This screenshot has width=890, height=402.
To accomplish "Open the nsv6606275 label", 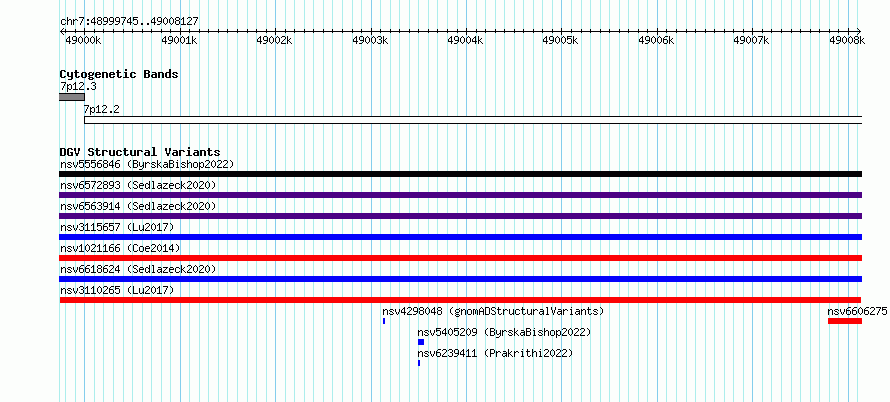I will coord(857,311).
